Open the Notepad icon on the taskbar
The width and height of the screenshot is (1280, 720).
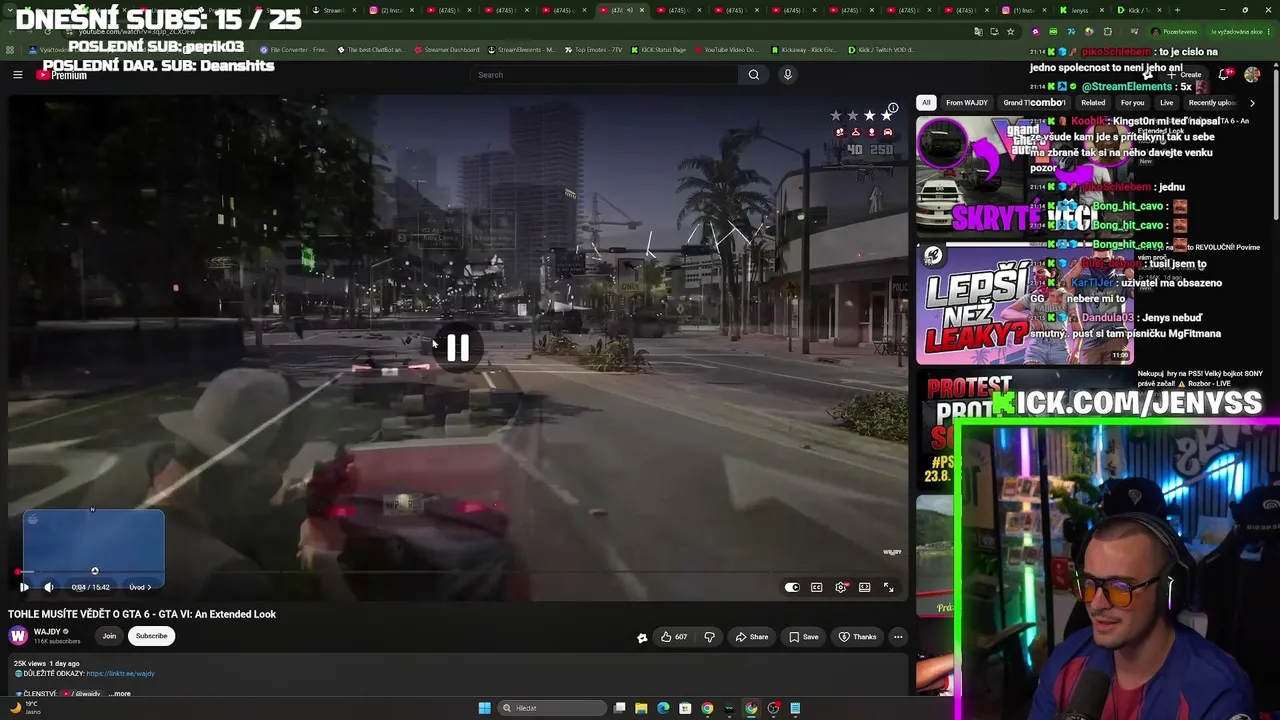coord(795,708)
